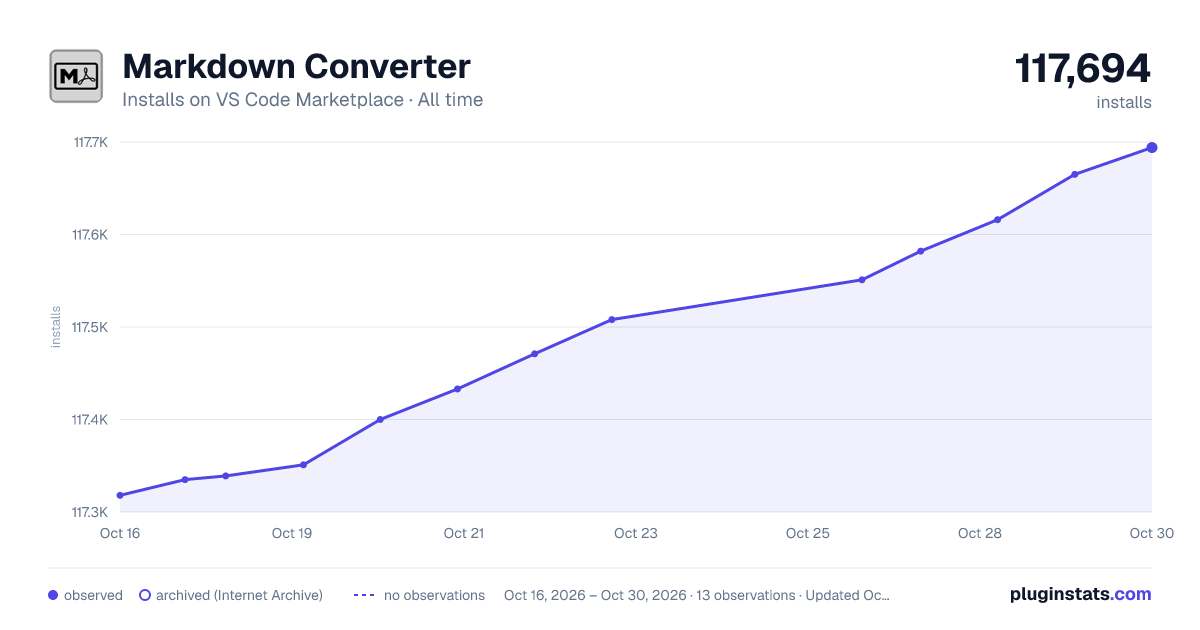Screen dimensions: 1200x630
Task: Click the large final data point at Oct 30
Action: point(1152,148)
